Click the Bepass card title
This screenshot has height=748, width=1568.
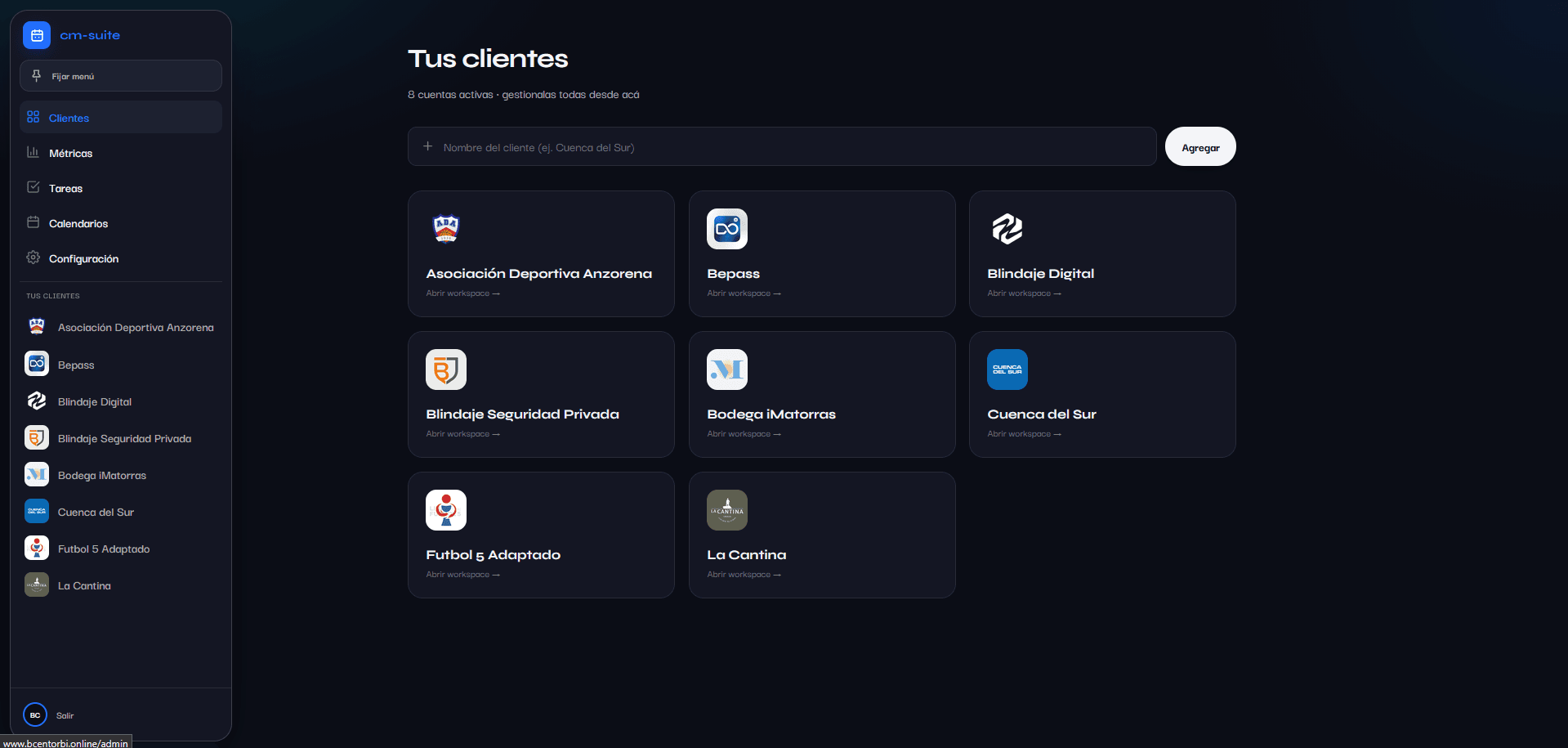(733, 273)
